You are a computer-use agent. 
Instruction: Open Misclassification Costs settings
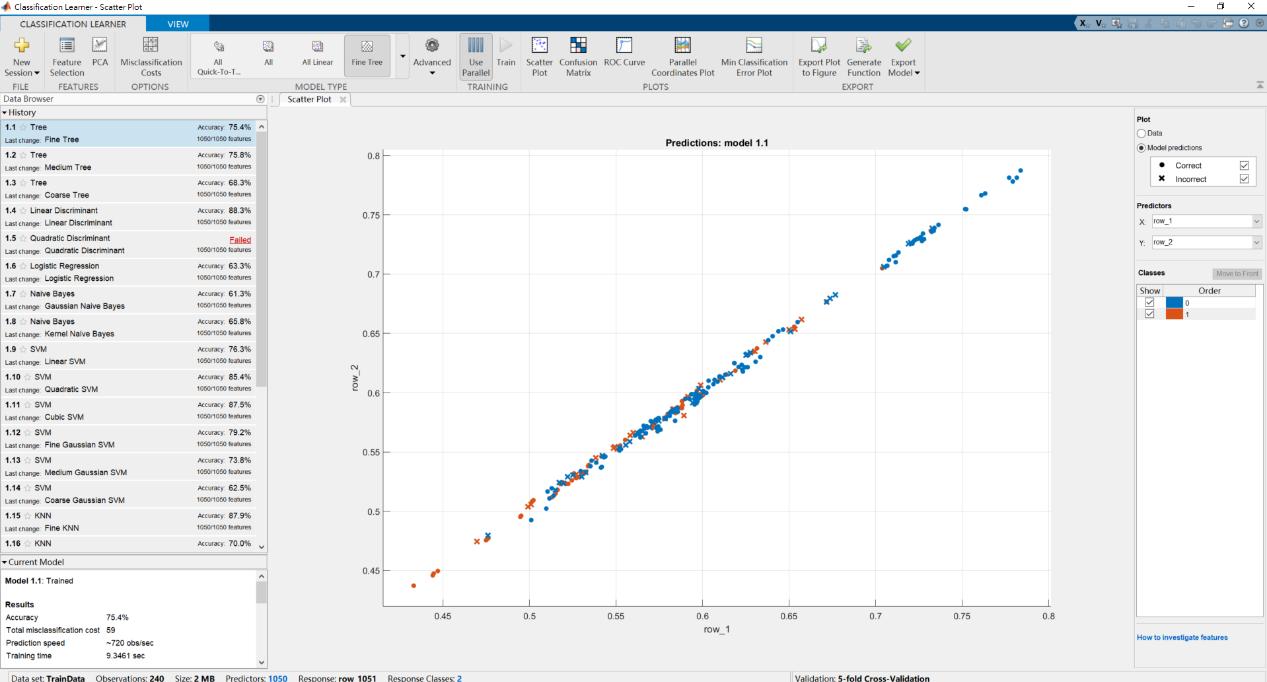tap(151, 46)
